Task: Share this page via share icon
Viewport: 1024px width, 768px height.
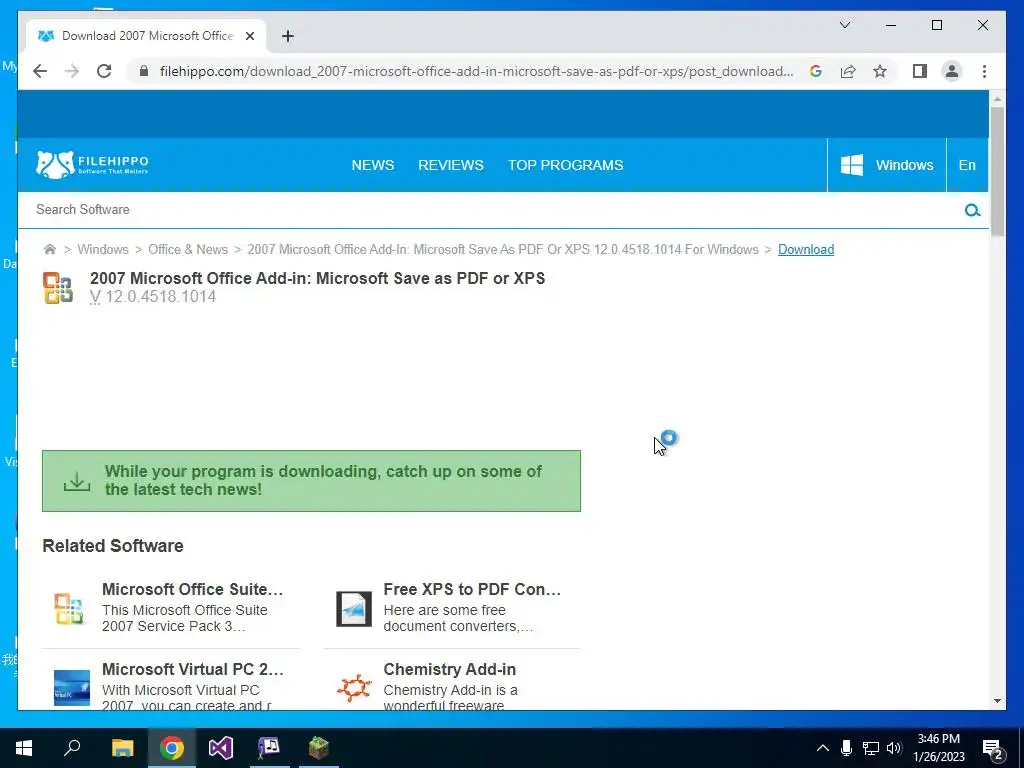Action: point(848,71)
